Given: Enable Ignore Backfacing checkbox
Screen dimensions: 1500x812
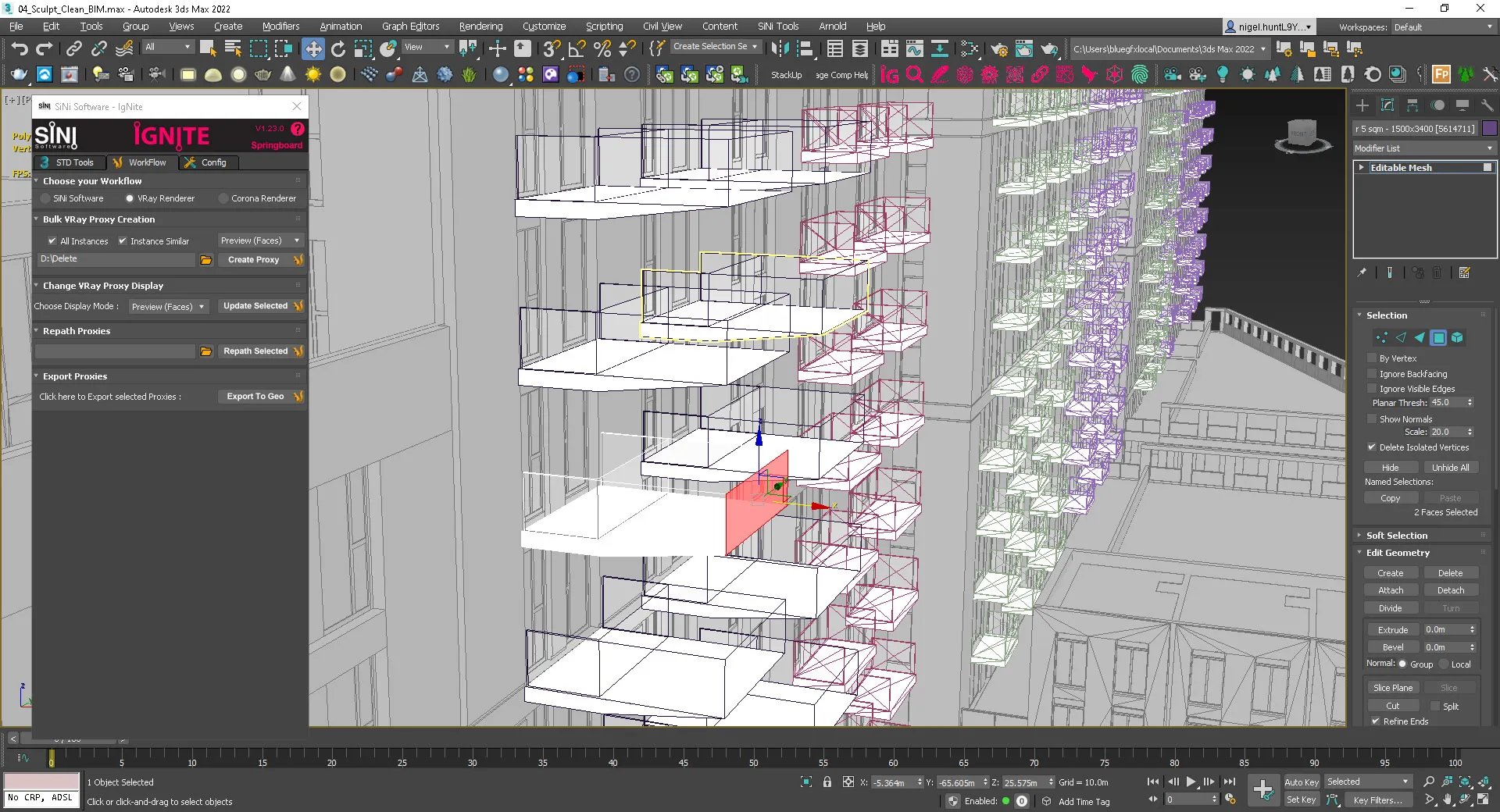Looking at the screenshot, I should tap(1372, 374).
